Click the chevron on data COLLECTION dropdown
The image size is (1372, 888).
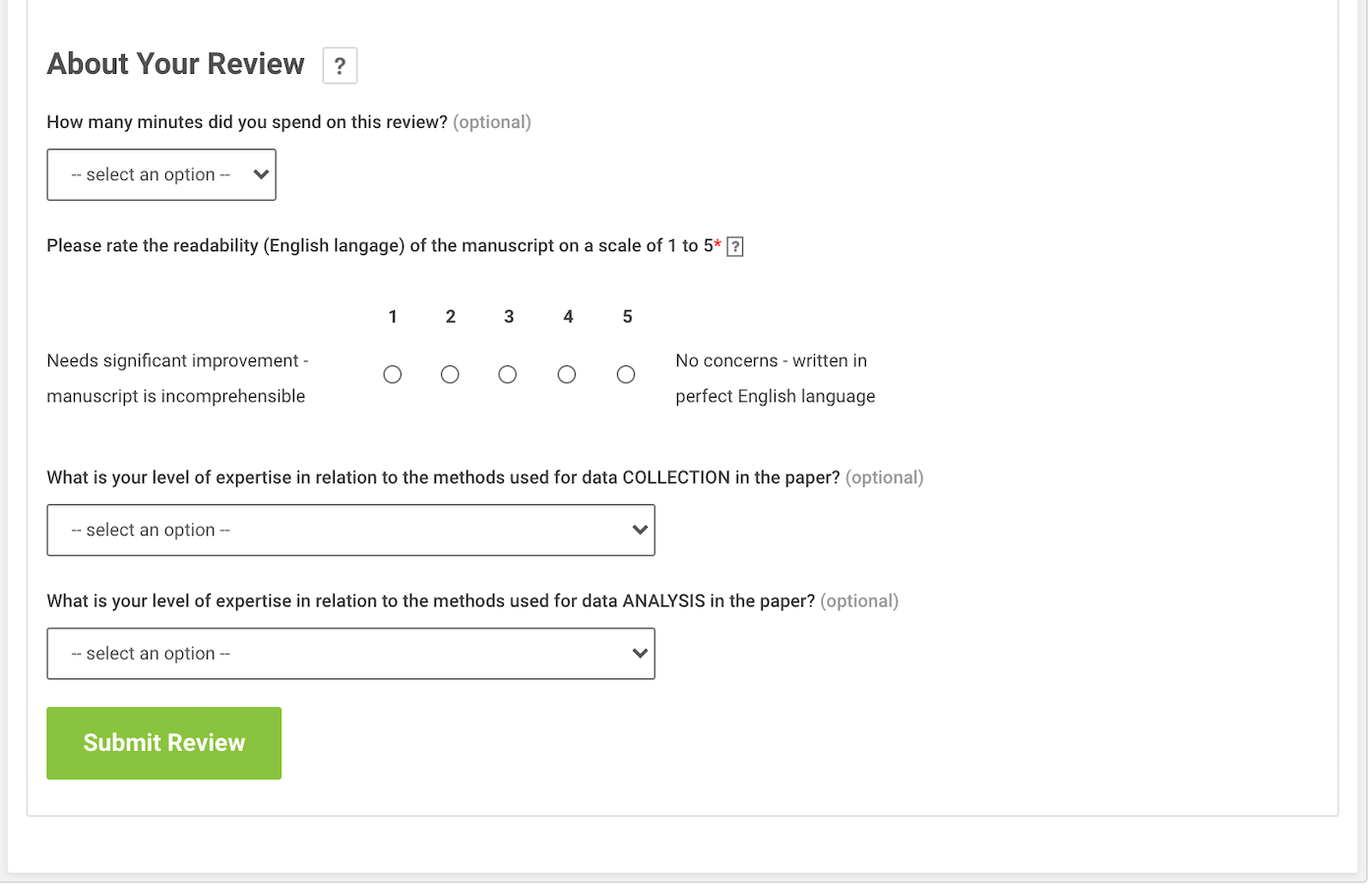coord(640,531)
